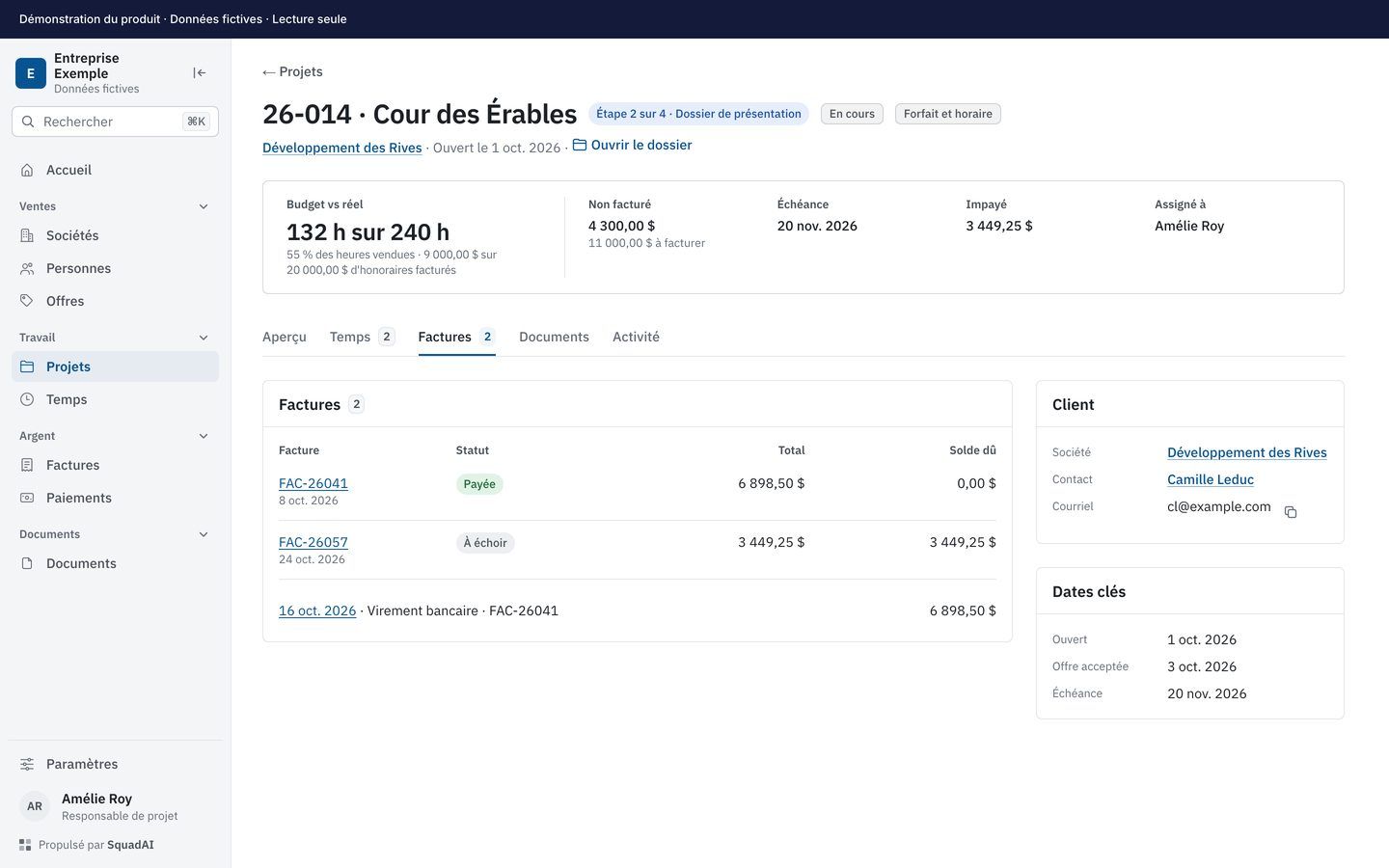Click the Sociétés building icon
Screen dimensions: 1389x868
[x=27, y=235]
